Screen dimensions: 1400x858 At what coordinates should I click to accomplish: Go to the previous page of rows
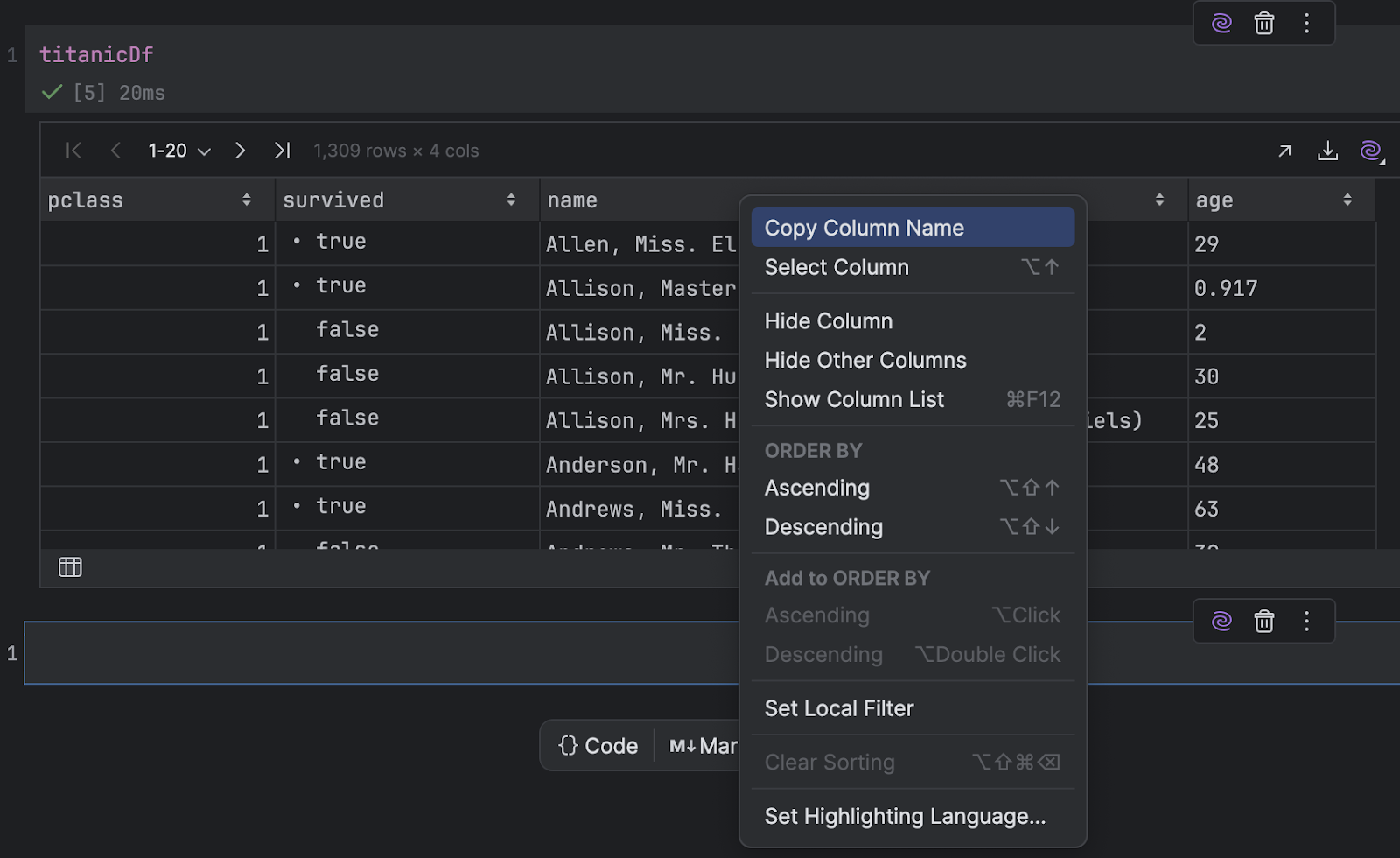tap(115, 151)
